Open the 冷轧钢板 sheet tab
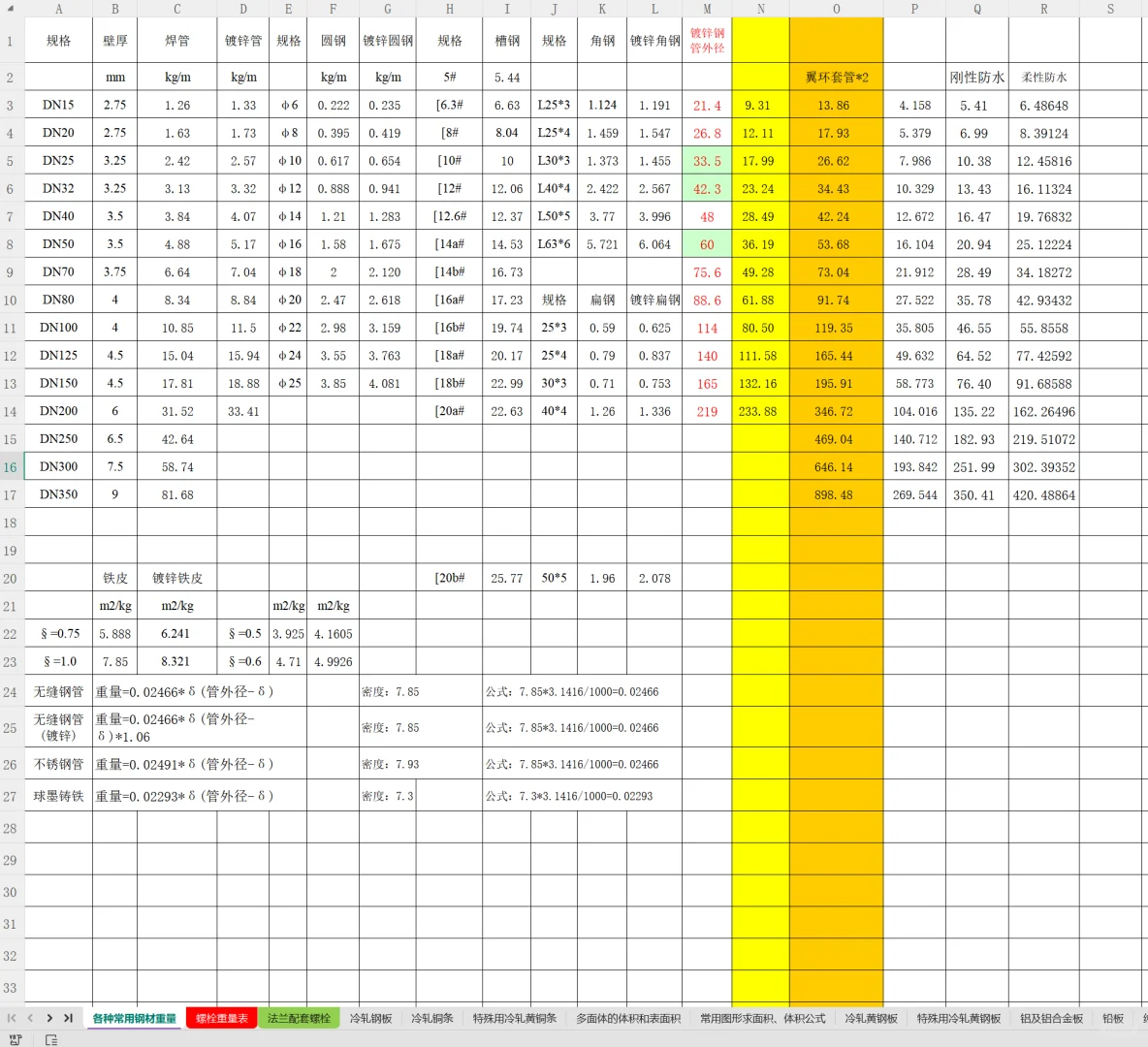The width and height of the screenshot is (1148, 1047). point(370,1019)
